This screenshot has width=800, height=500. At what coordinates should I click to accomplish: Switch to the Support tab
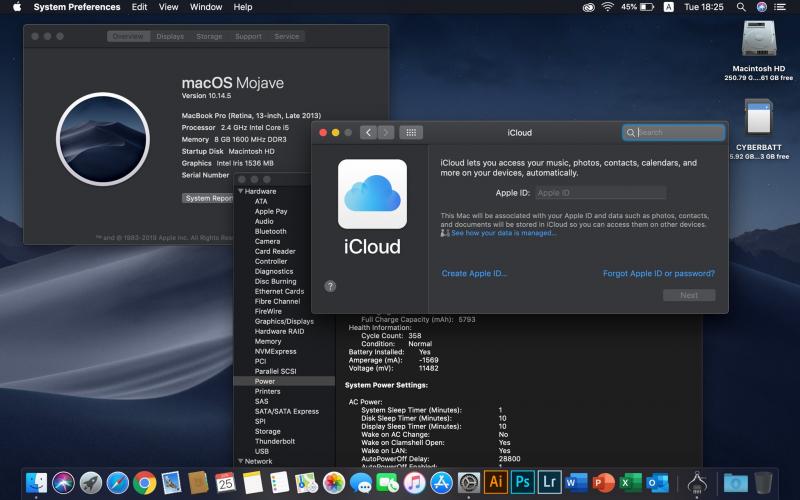point(248,36)
